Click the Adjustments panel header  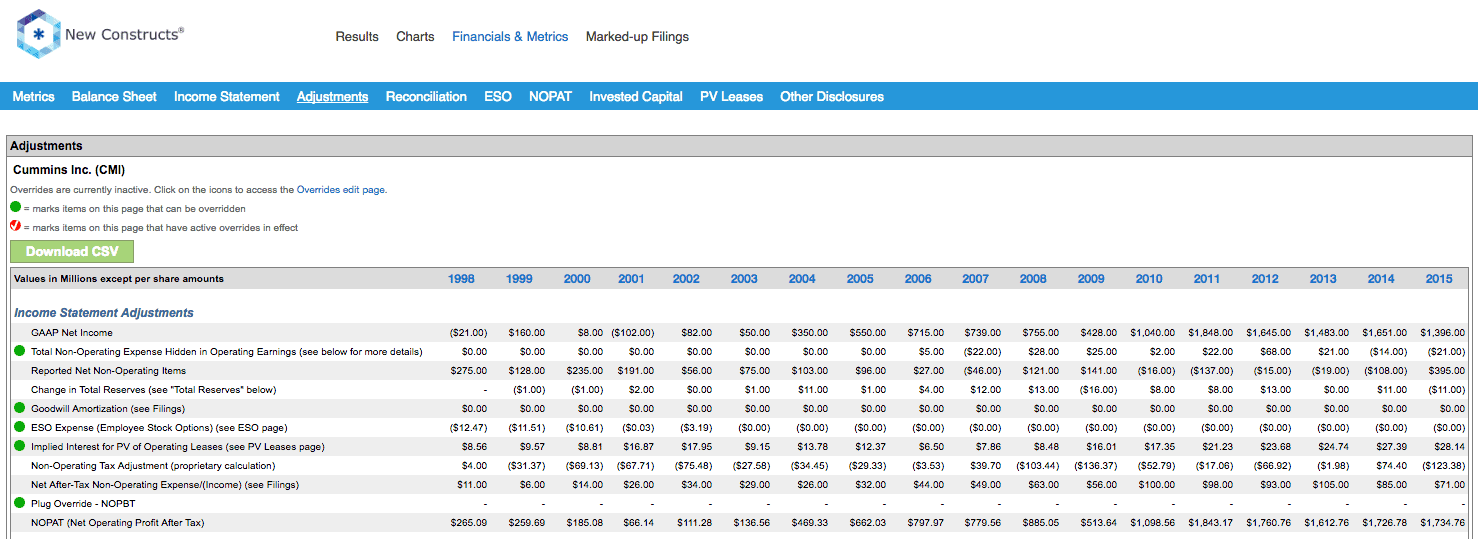tap(739, 146)
